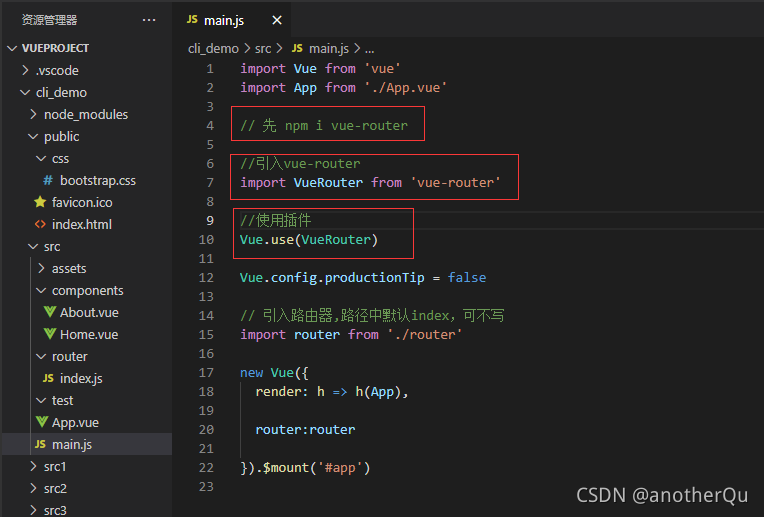Viewport: 764px width, 517px height.
Task: Click the JS icon beside main.js in tree
Action: [x=40, y=444]
